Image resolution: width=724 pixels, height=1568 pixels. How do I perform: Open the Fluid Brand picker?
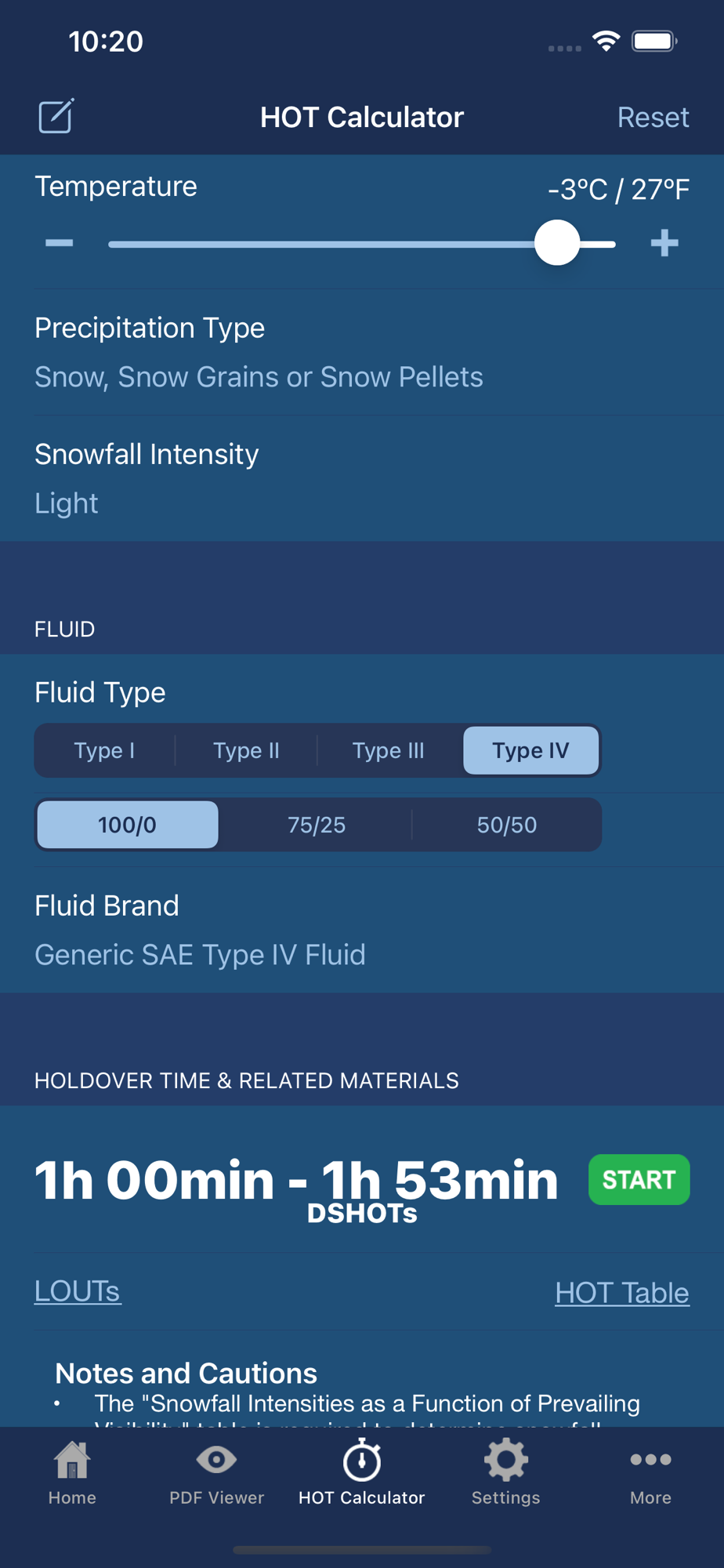click(362, 930)
